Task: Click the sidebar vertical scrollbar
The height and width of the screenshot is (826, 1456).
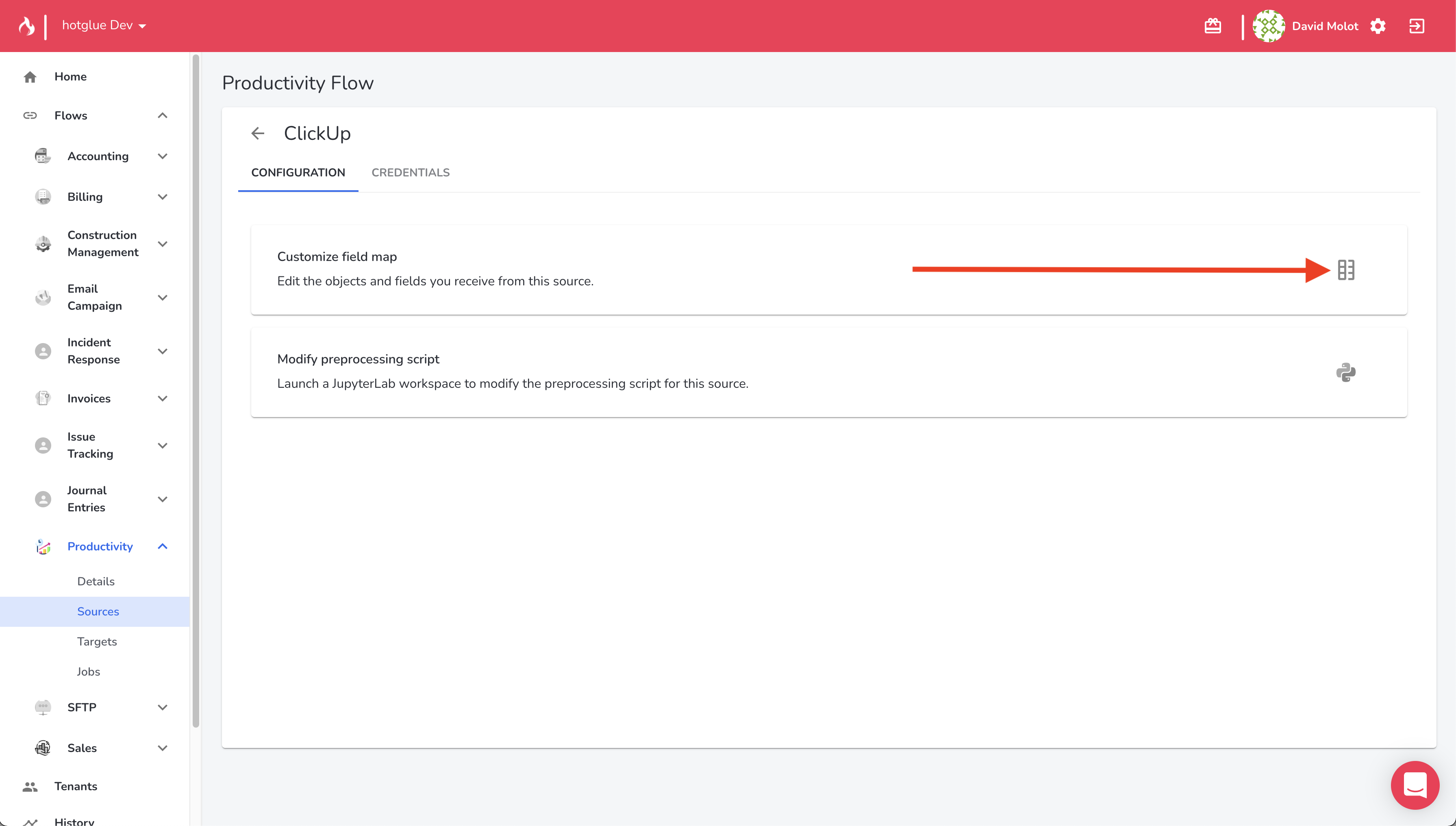Action: click(196, 391)
